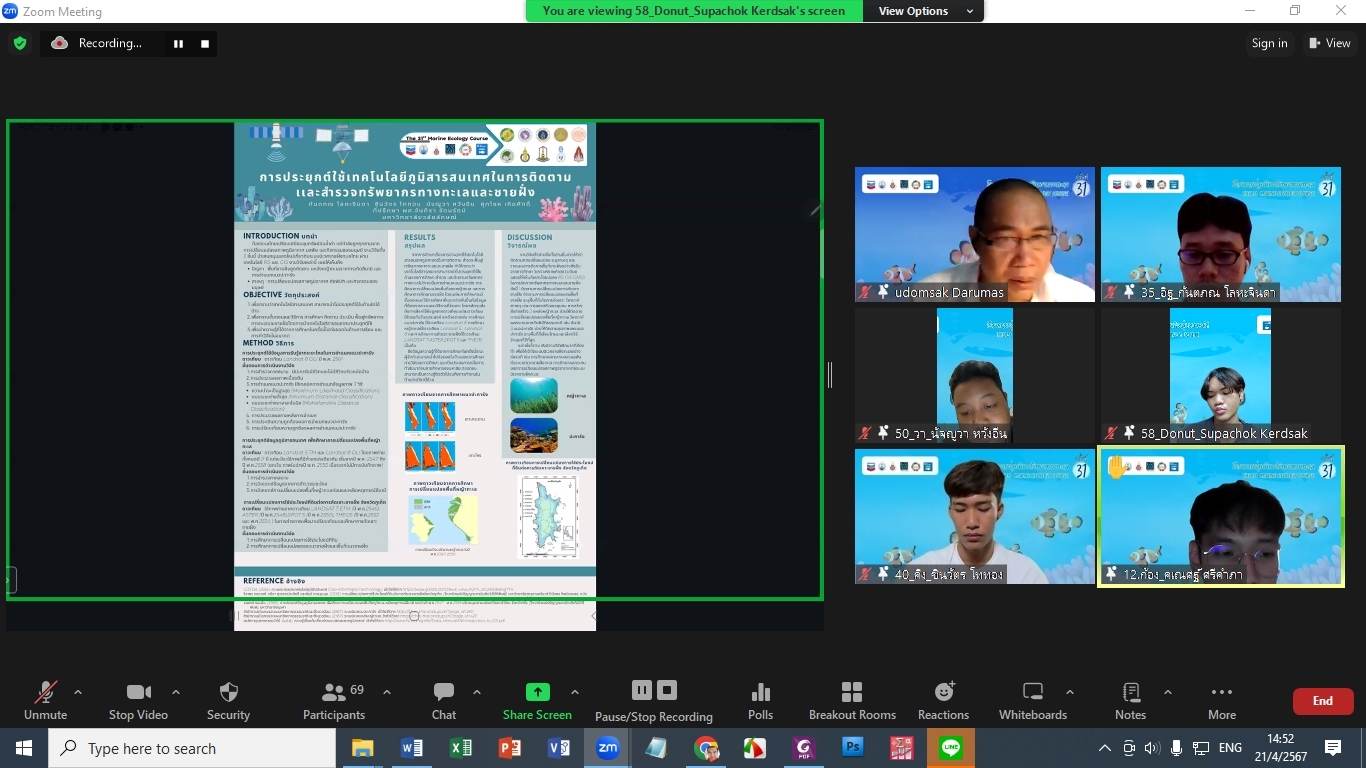Open the Chat panel

444,700
